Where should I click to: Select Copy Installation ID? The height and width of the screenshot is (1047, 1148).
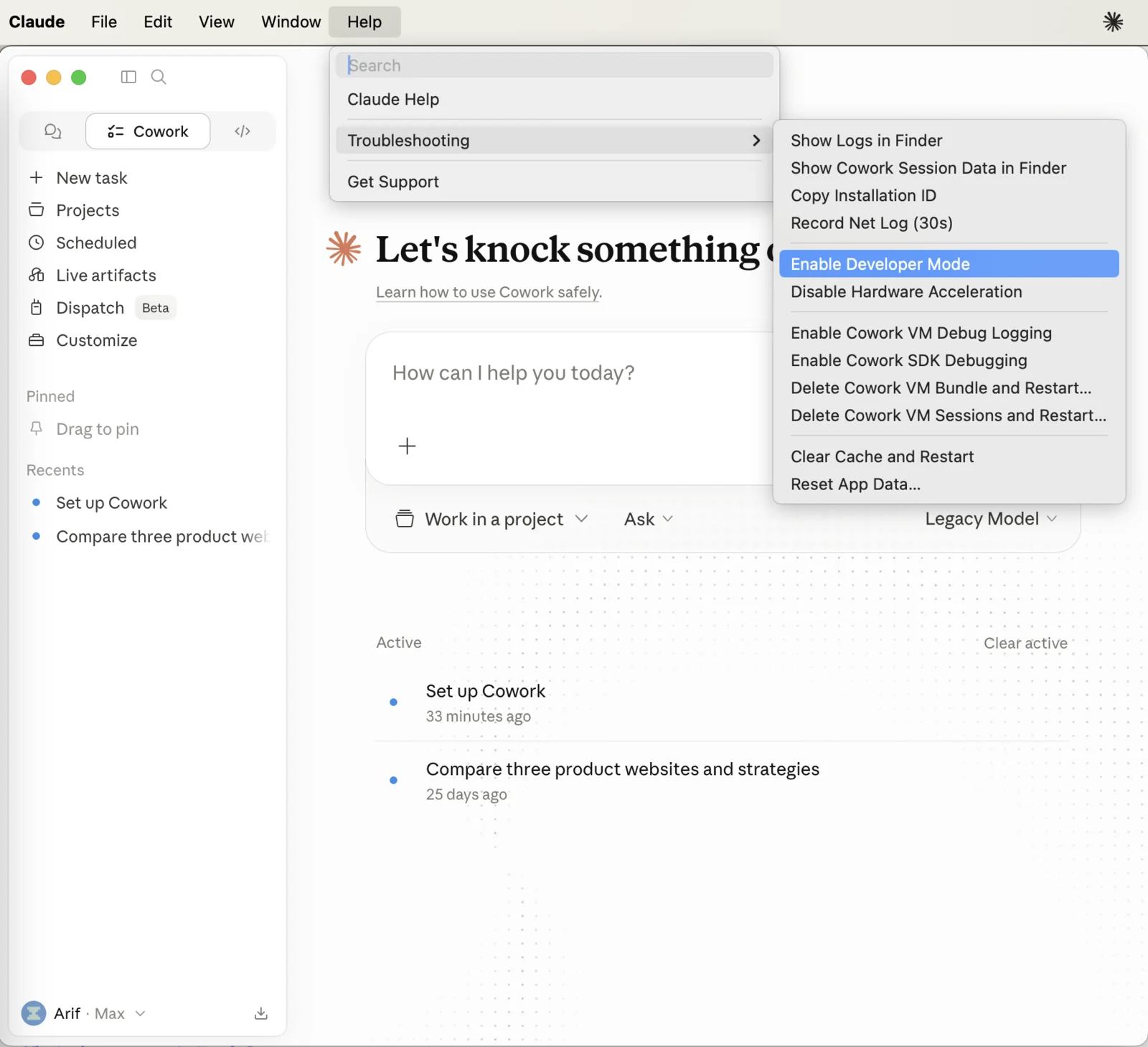[x=949, y=195]
